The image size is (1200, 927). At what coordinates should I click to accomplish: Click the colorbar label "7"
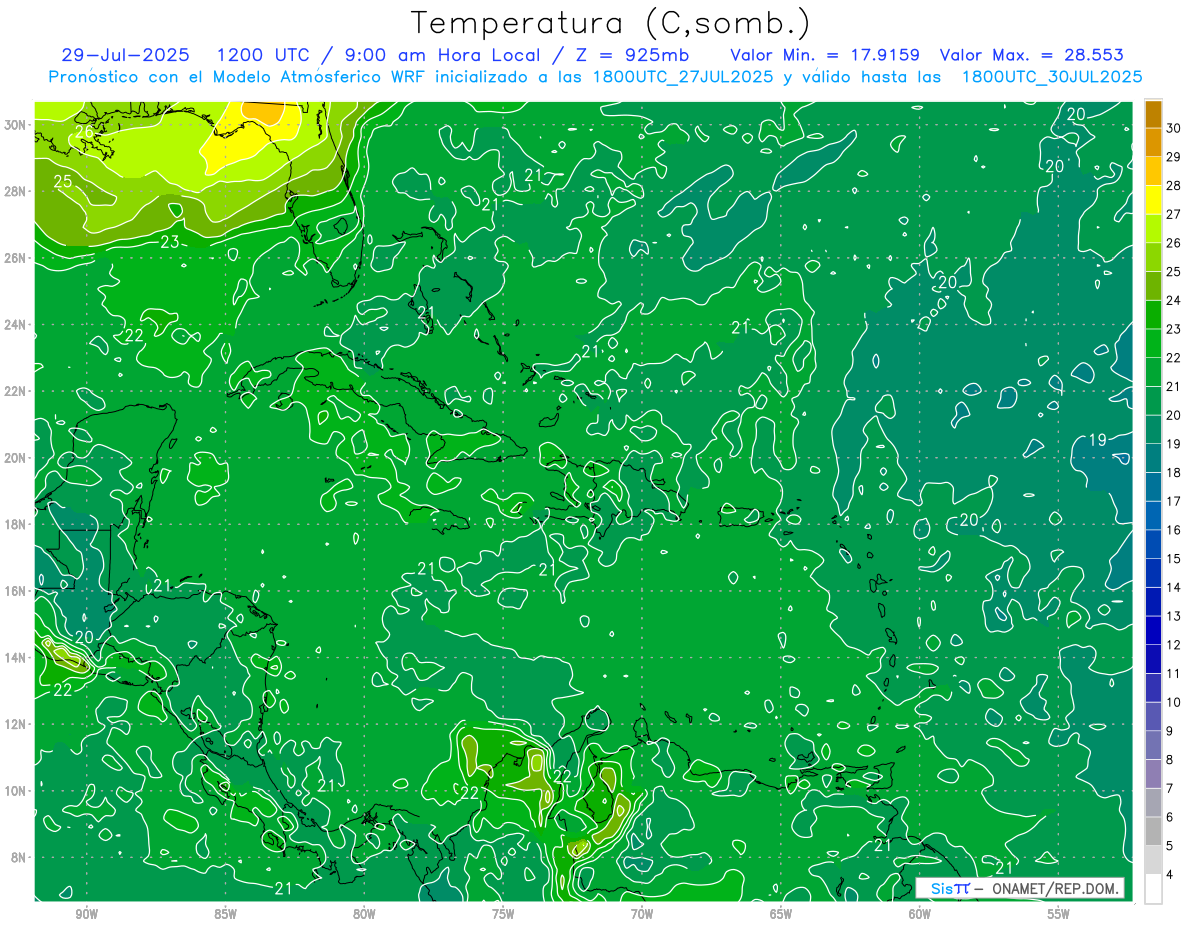[1171, 788]
